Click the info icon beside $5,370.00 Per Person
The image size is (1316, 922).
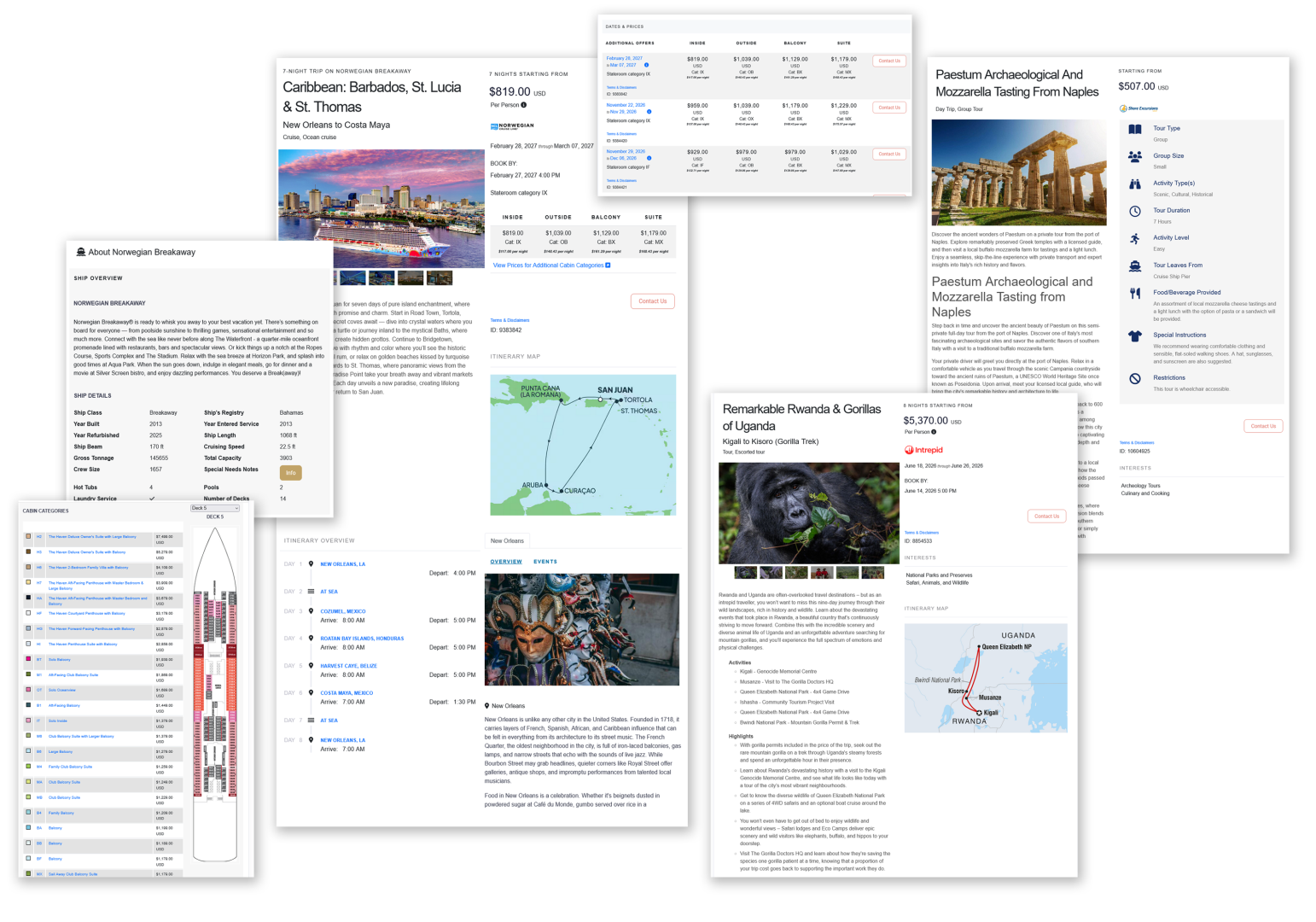[934, 432]
